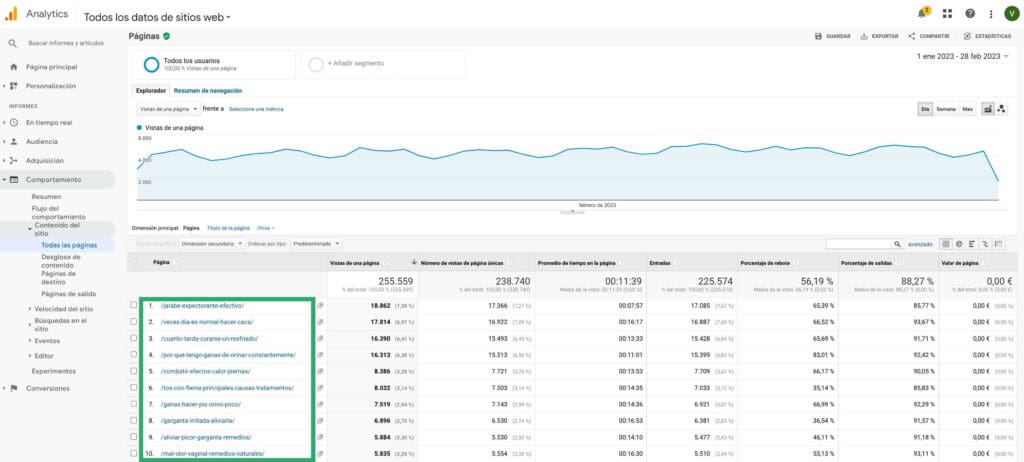1024x462 pixels.
Task: Click the Compartir share icon
Action: pos(912,36)
